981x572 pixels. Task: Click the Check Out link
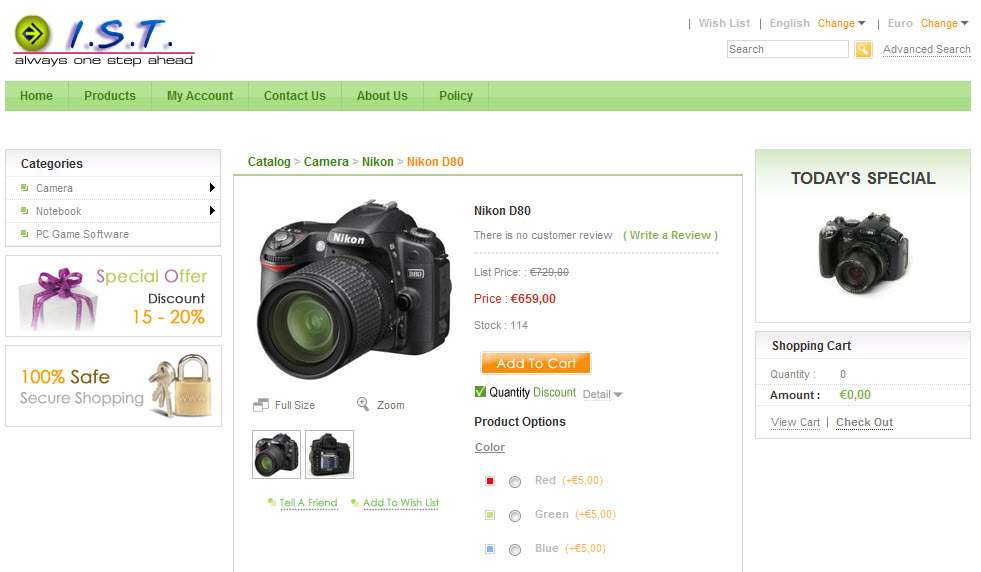pyautogui.click(x=865, y=422)
